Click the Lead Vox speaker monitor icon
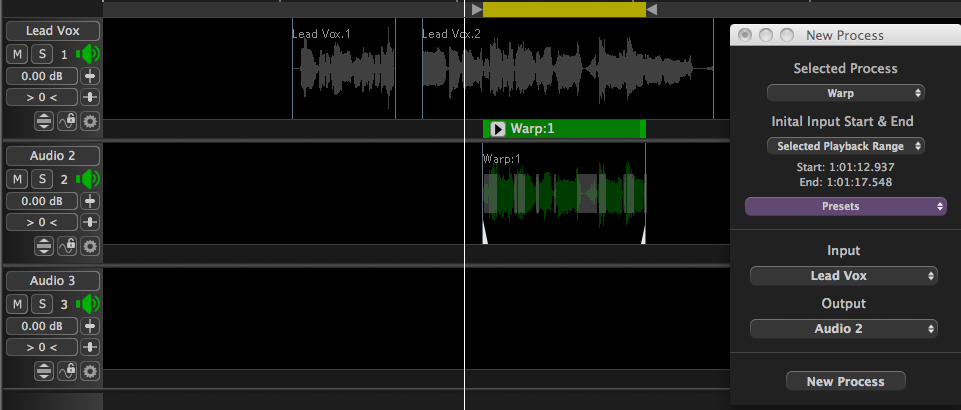 point(89,54)
